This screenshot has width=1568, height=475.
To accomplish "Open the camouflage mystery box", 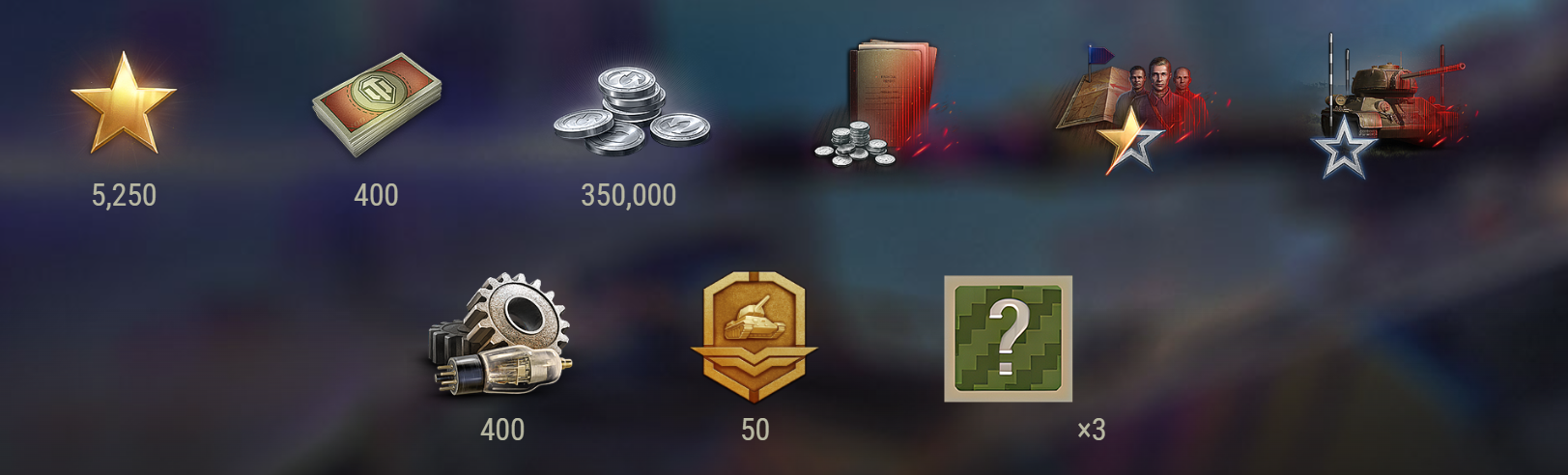I will click(1008, 339).
